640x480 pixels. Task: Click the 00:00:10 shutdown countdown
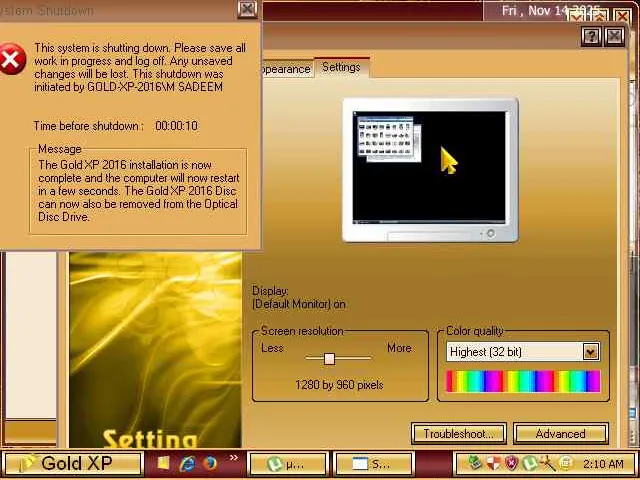[176, 126]
